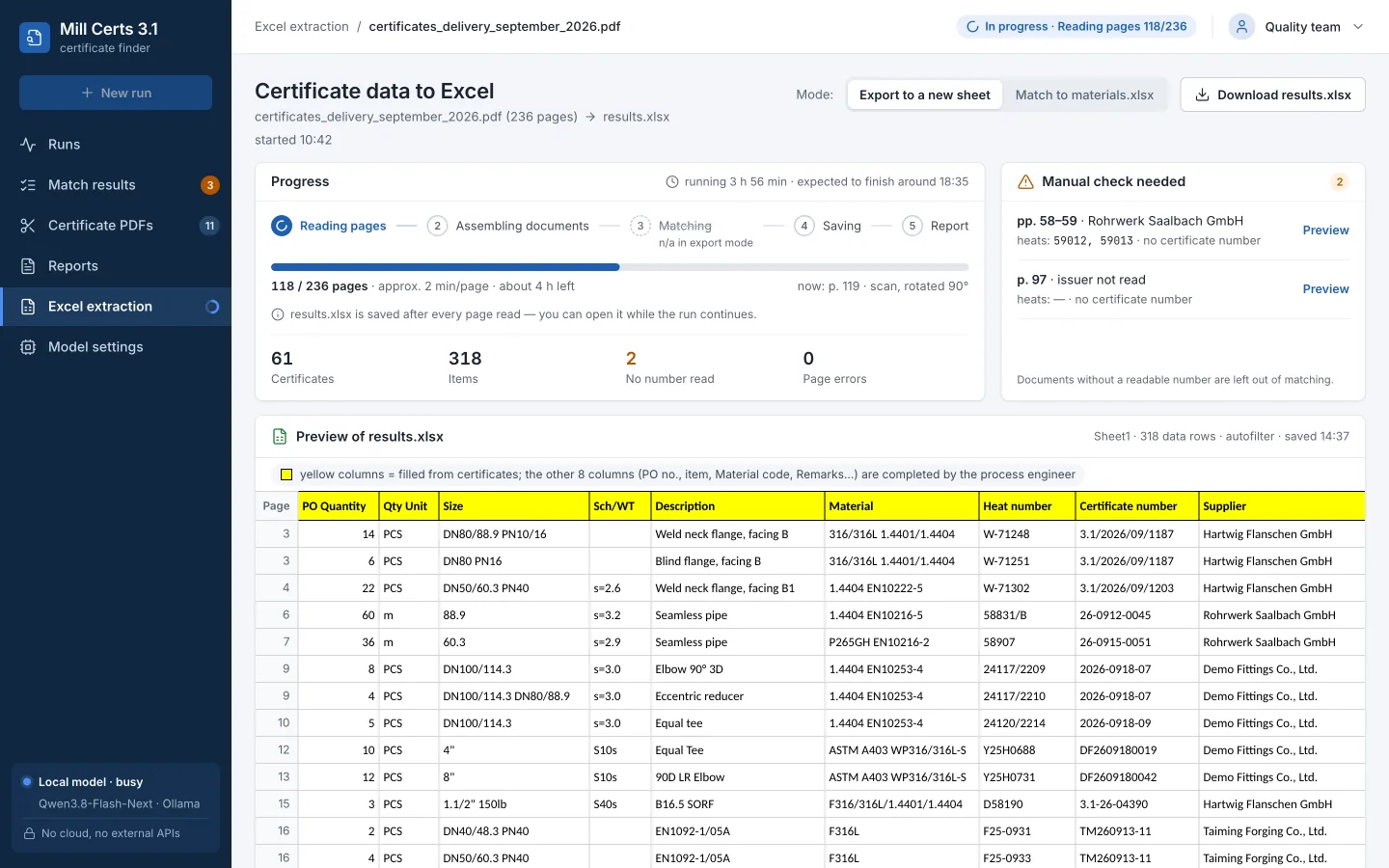Image resolution: width=1389 pixels, height=868 pixels.
Task: Open Model settings
Action: pyautogui.click(x=116, y=347)
